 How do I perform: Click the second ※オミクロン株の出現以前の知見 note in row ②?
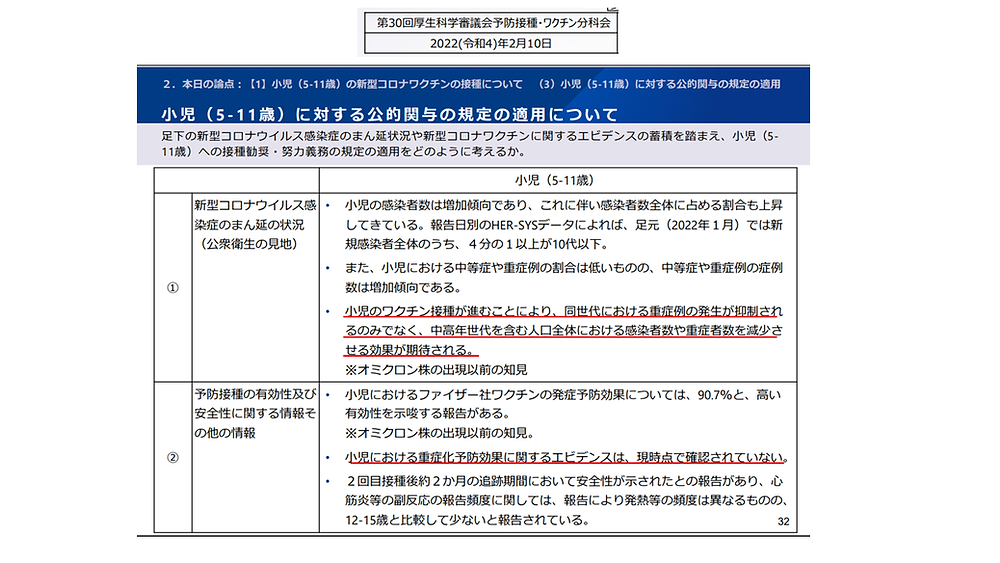(x=439, y=433)
